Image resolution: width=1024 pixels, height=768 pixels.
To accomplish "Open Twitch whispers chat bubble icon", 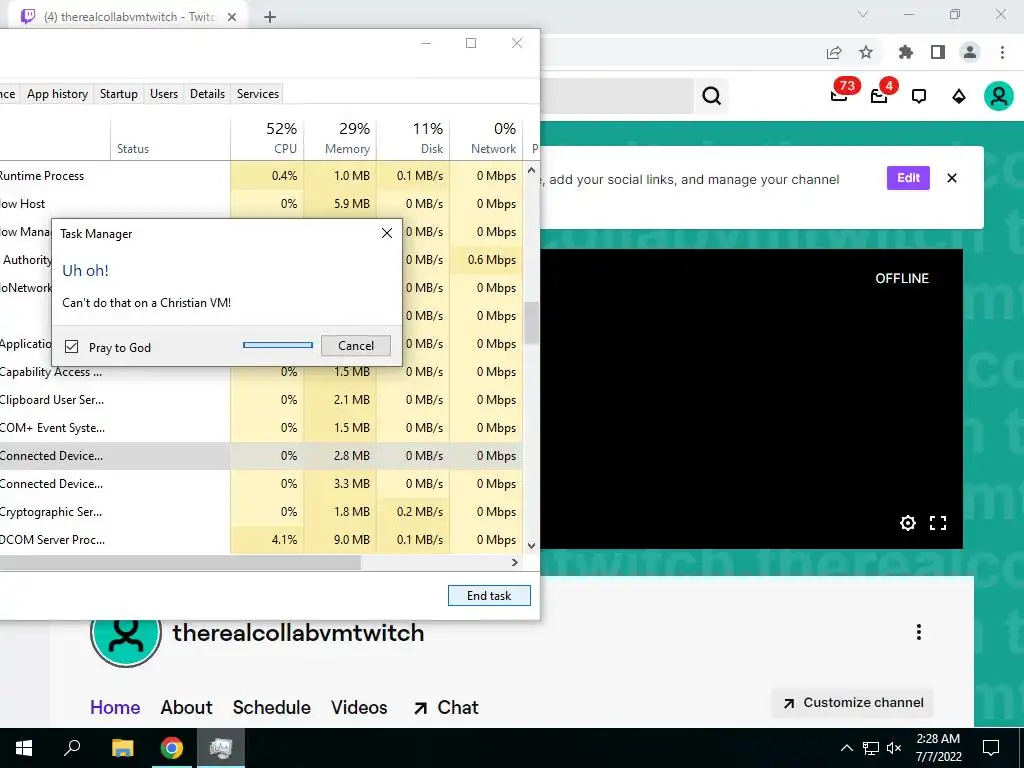I will point(919,97).
